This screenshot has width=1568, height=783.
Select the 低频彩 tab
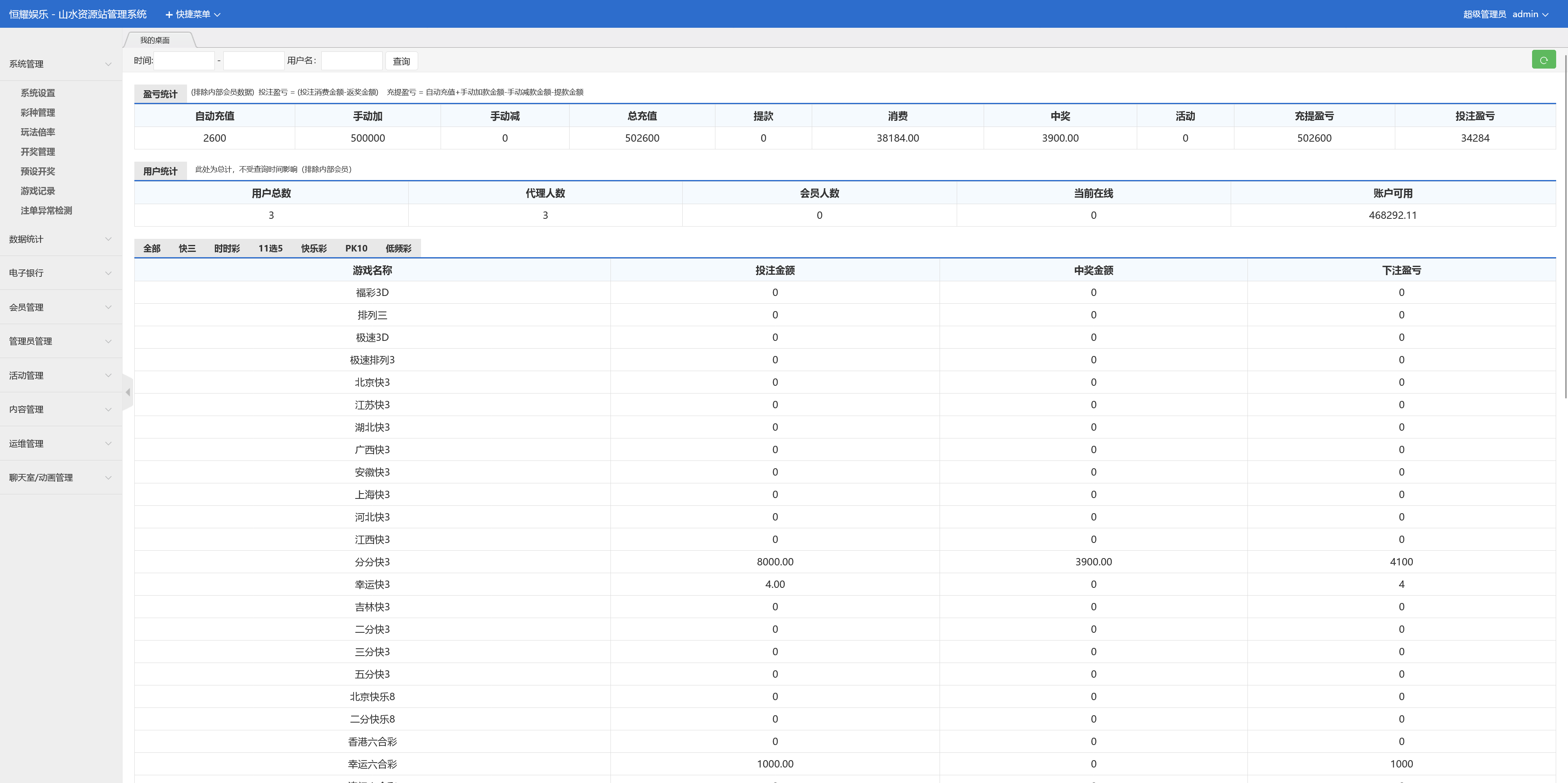(398, 248)
